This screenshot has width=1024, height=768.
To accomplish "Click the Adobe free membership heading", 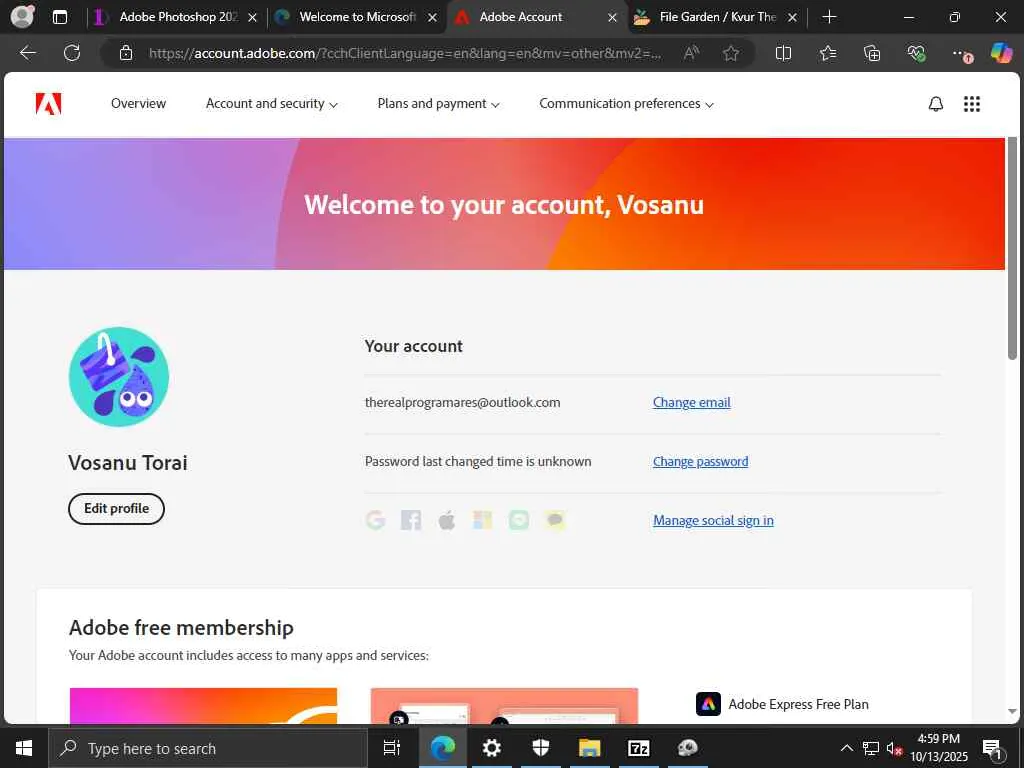I will click(181, 628).
